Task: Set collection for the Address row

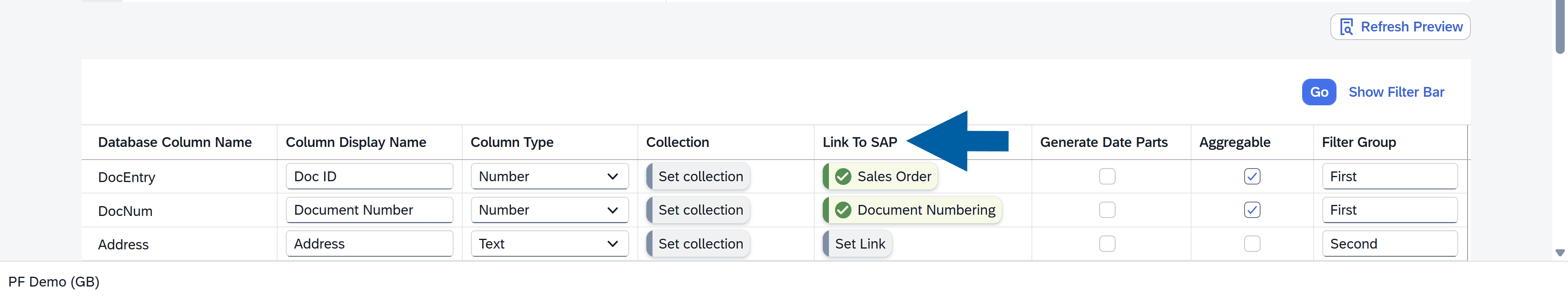Action: tap(699, 244)
